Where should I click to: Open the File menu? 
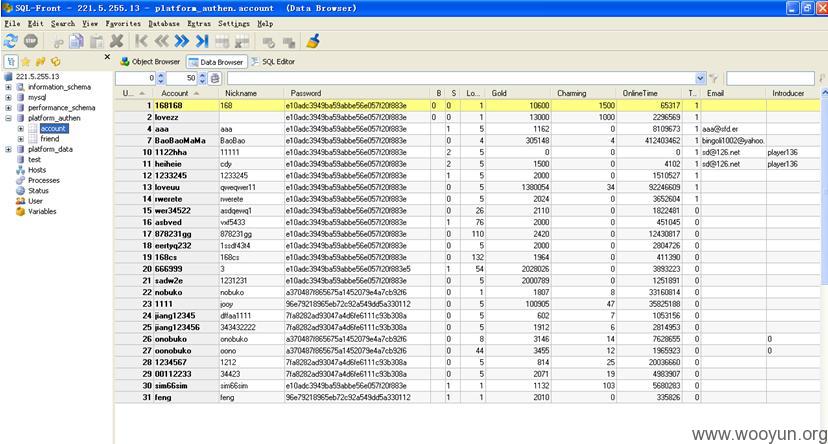click(12, 24)
